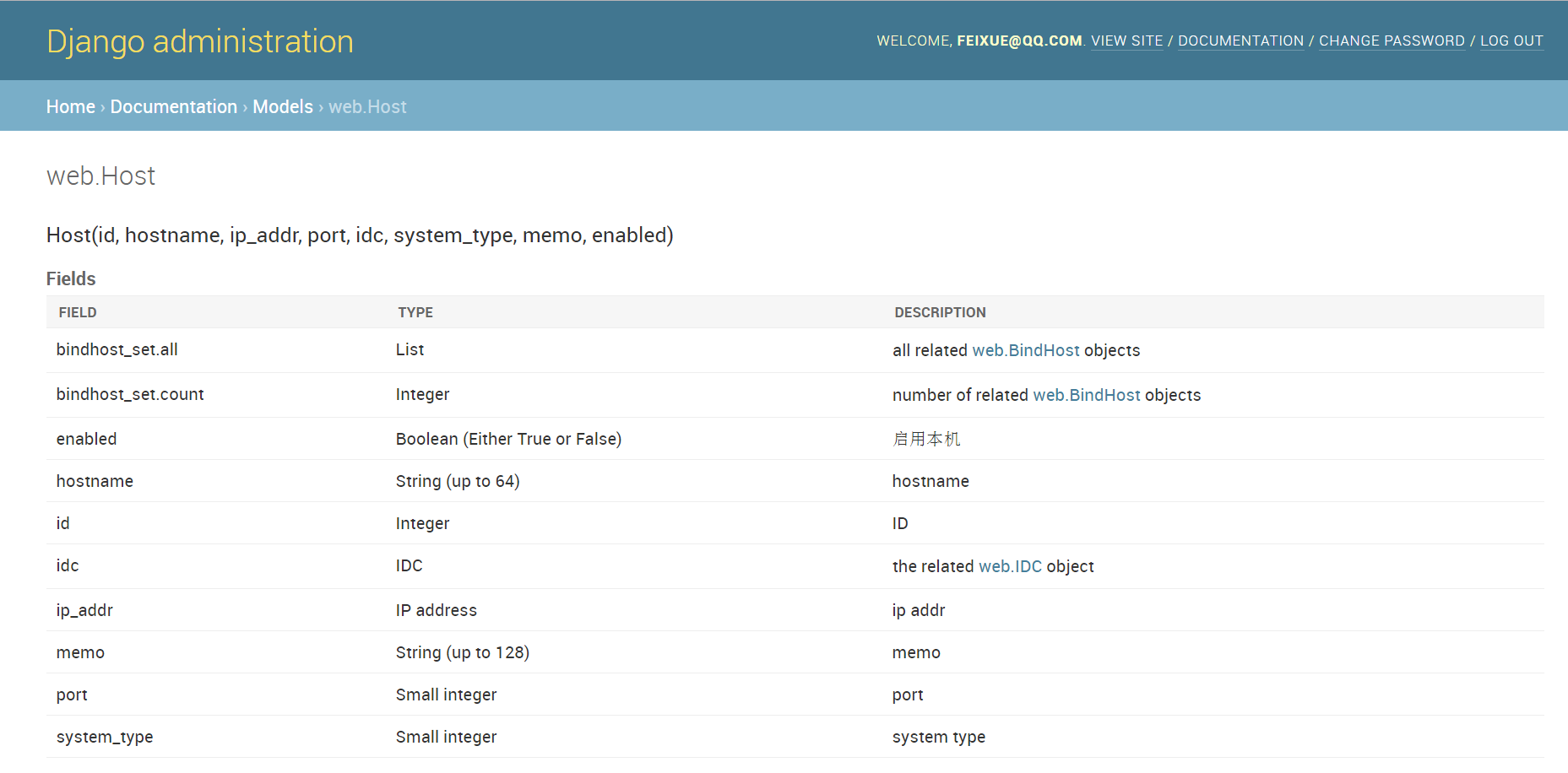The image size is (1568, 773).
Task: Click the Fields section heading
Action: [71, 278]
